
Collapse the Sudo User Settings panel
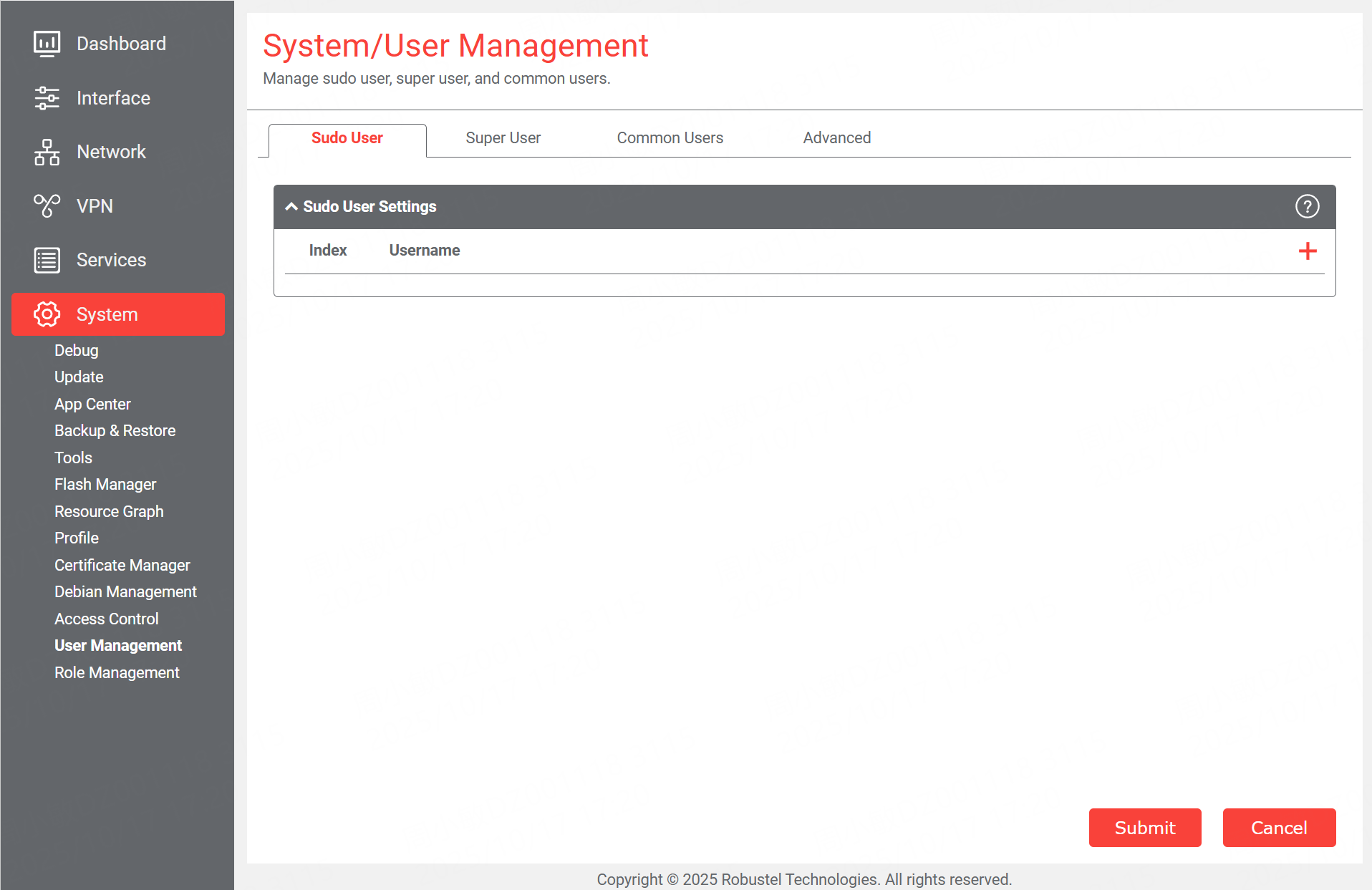pos(291,207)
